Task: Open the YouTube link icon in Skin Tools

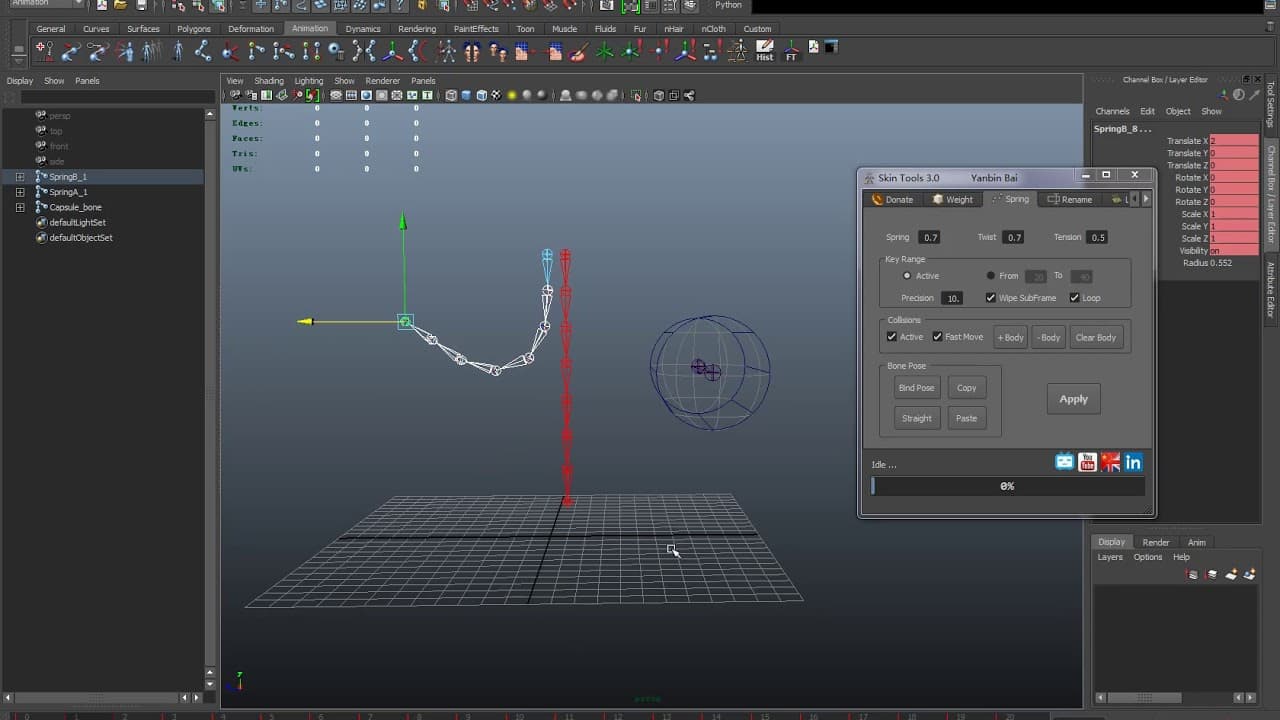Action: (1087, 462)
